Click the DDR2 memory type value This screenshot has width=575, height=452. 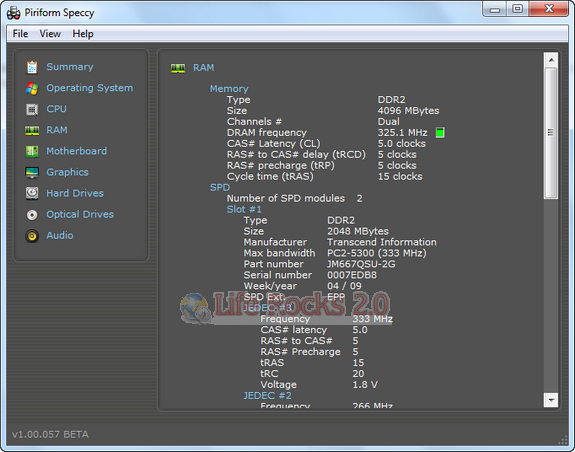[x=391, y=100]
